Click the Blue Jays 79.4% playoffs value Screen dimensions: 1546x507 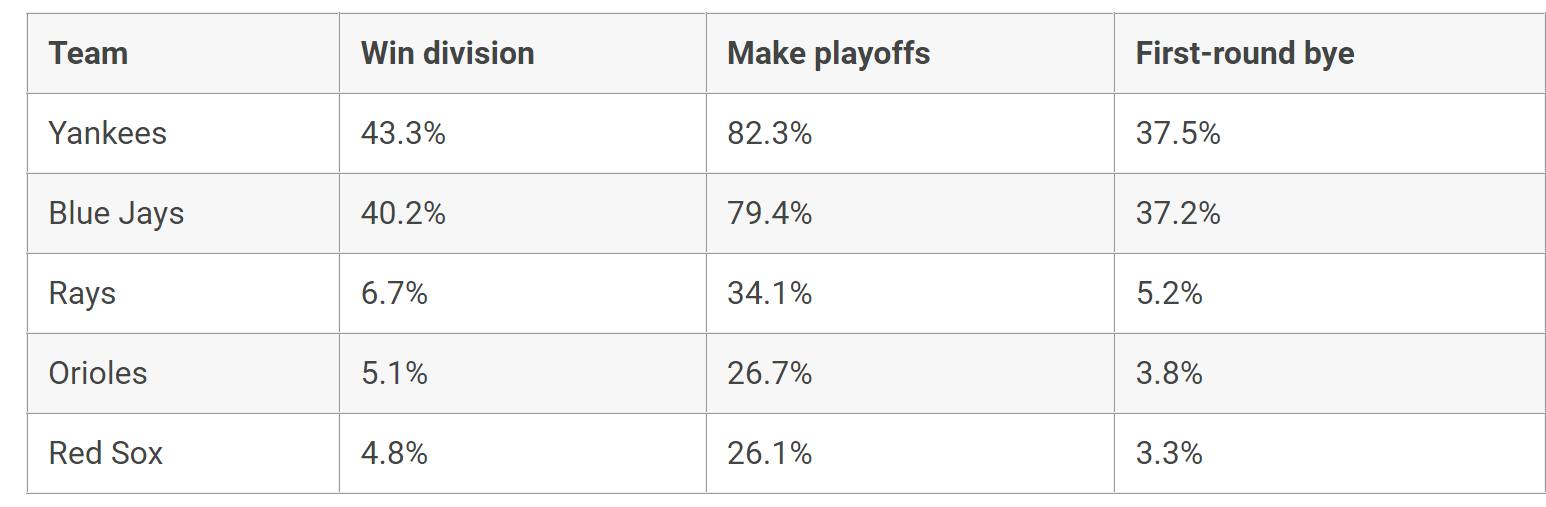click(x=769, y=213)
